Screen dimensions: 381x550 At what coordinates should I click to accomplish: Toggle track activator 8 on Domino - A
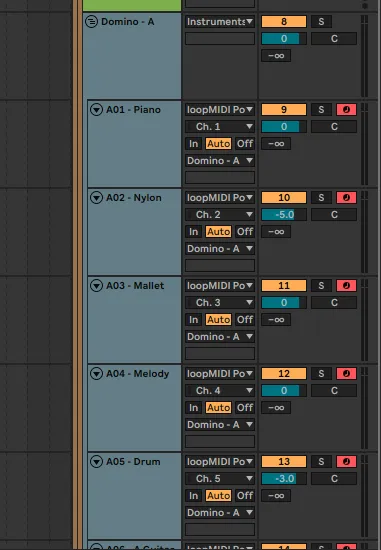[284, 22]
